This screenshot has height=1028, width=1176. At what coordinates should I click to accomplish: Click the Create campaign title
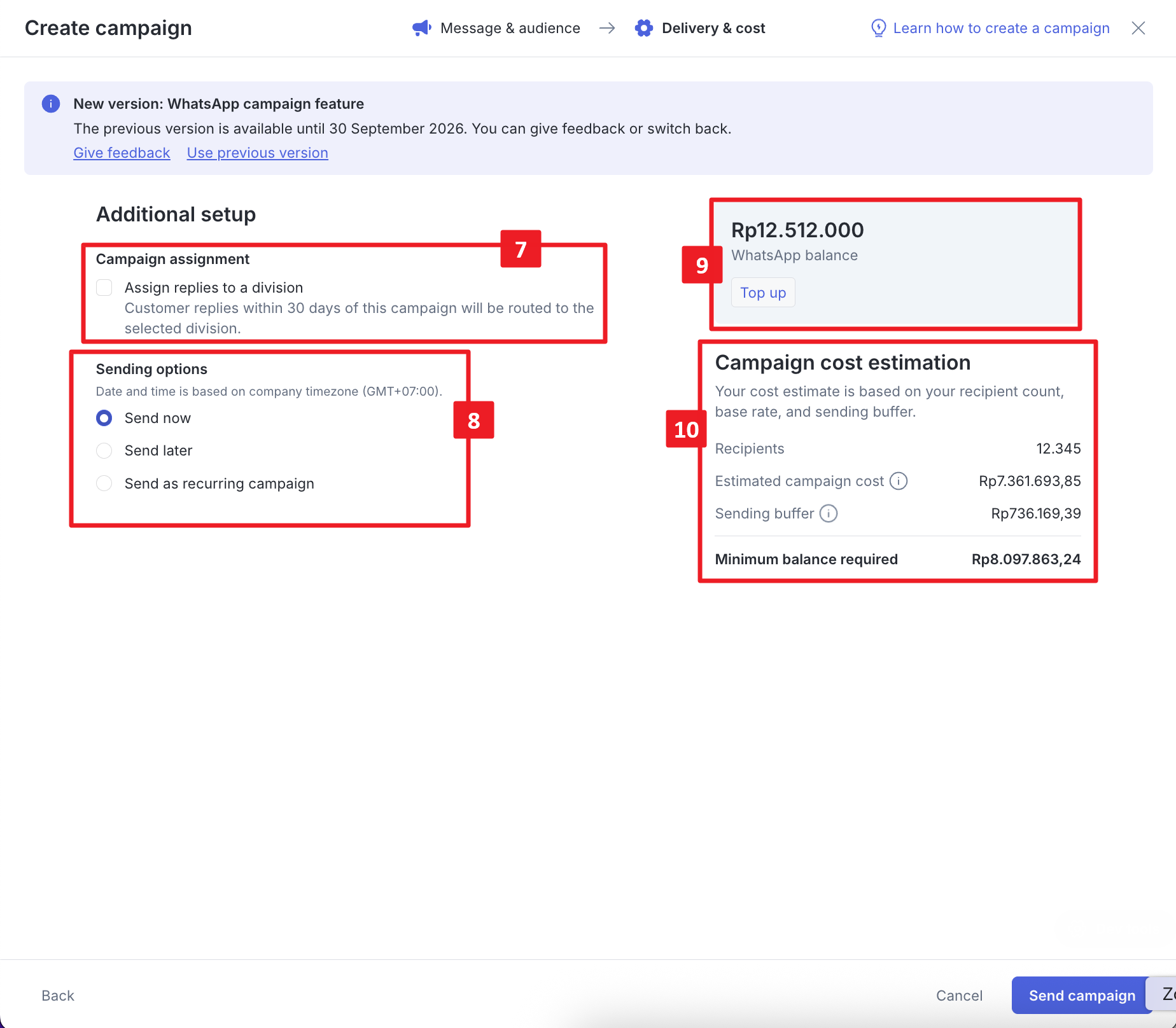tap(108, 28)
